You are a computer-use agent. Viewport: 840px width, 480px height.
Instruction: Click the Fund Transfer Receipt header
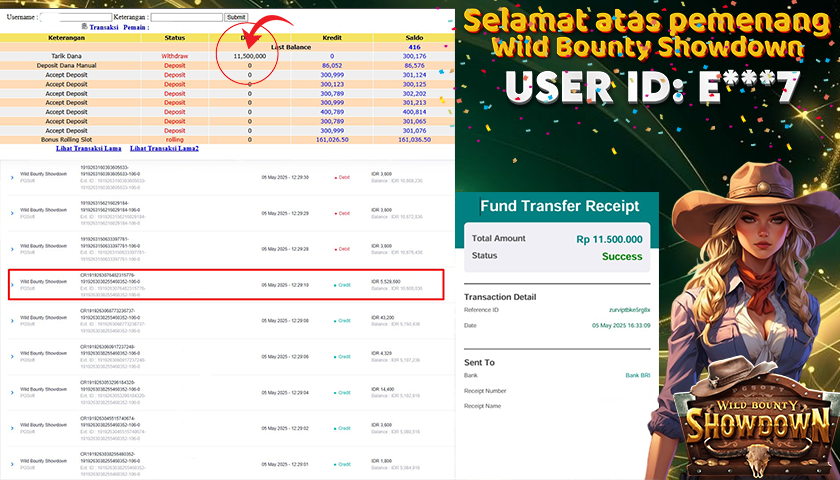(559, 206)
